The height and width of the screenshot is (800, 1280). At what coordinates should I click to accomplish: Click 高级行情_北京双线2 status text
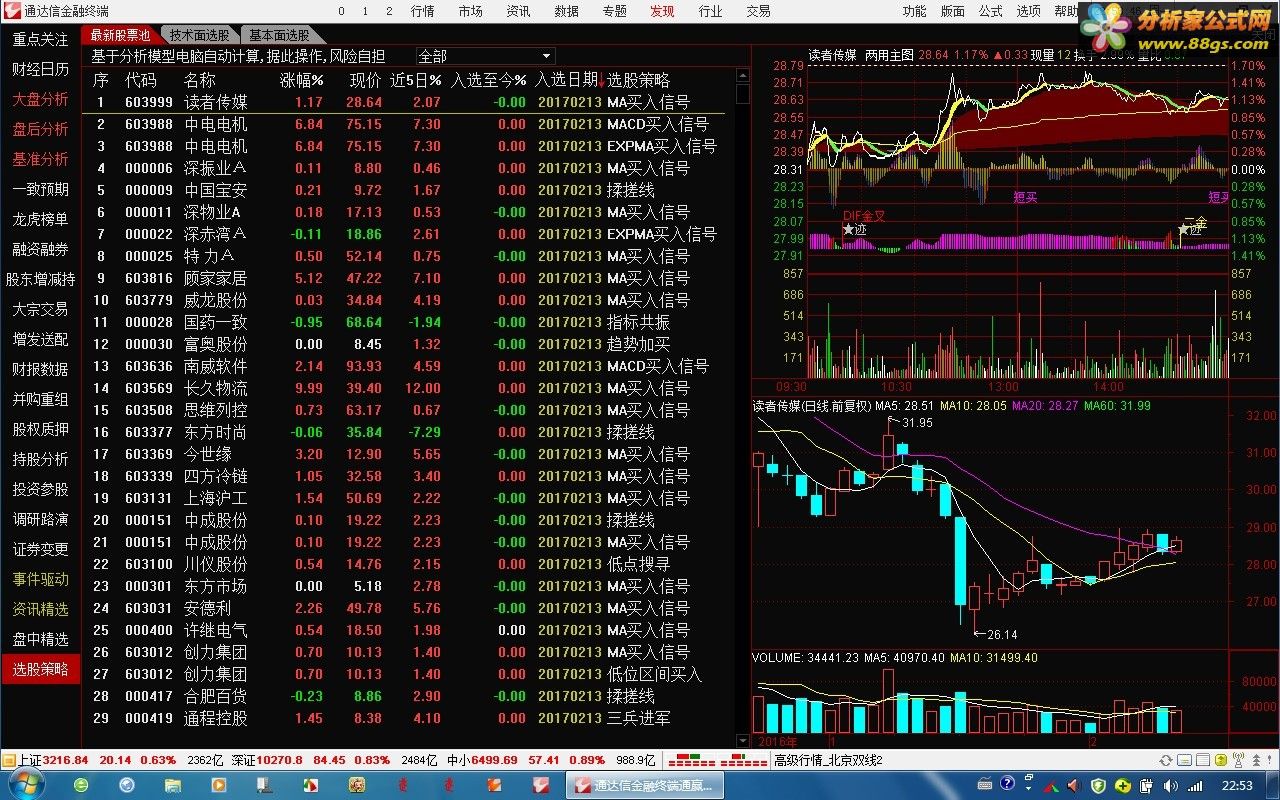tap(828, 760)
